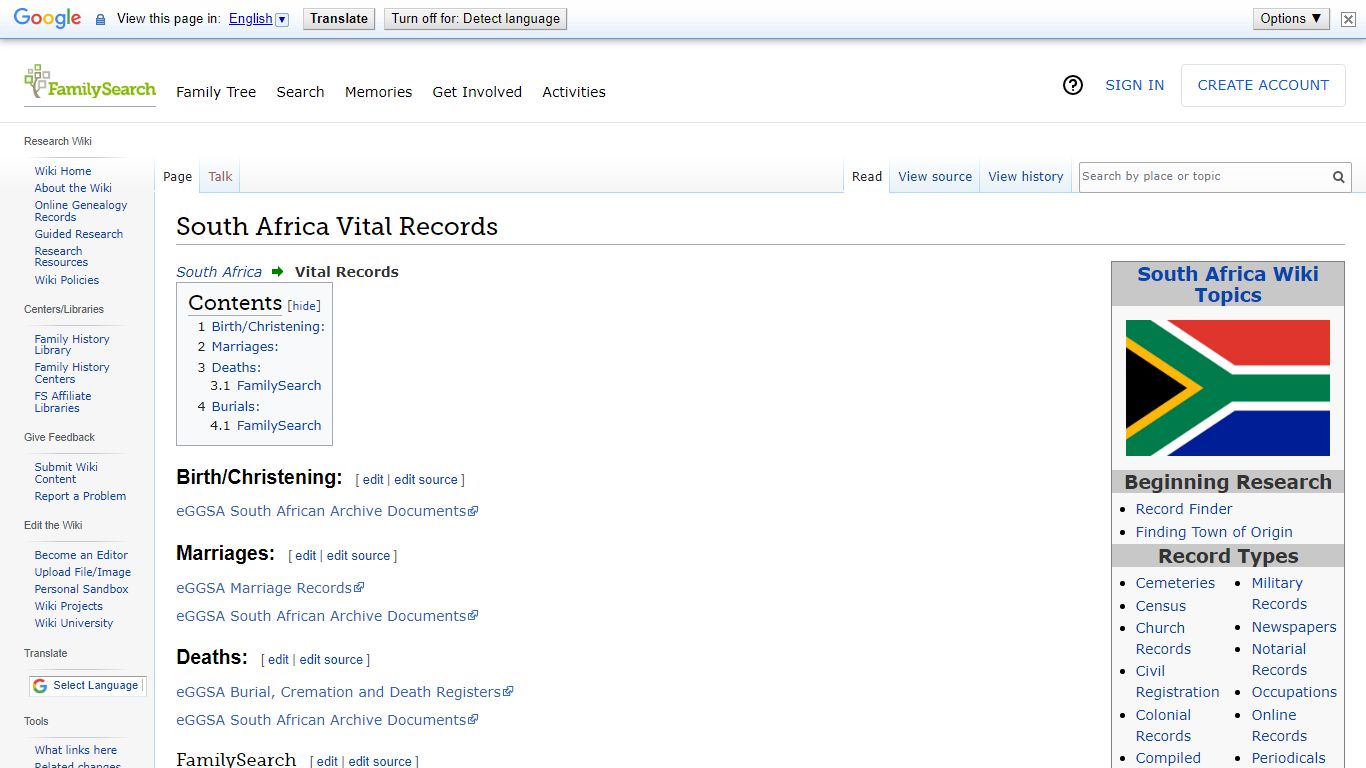The width and height of the screenshot is (1366, 768).
Task: Turn off translation for Detect language
Action: [476, 19]
